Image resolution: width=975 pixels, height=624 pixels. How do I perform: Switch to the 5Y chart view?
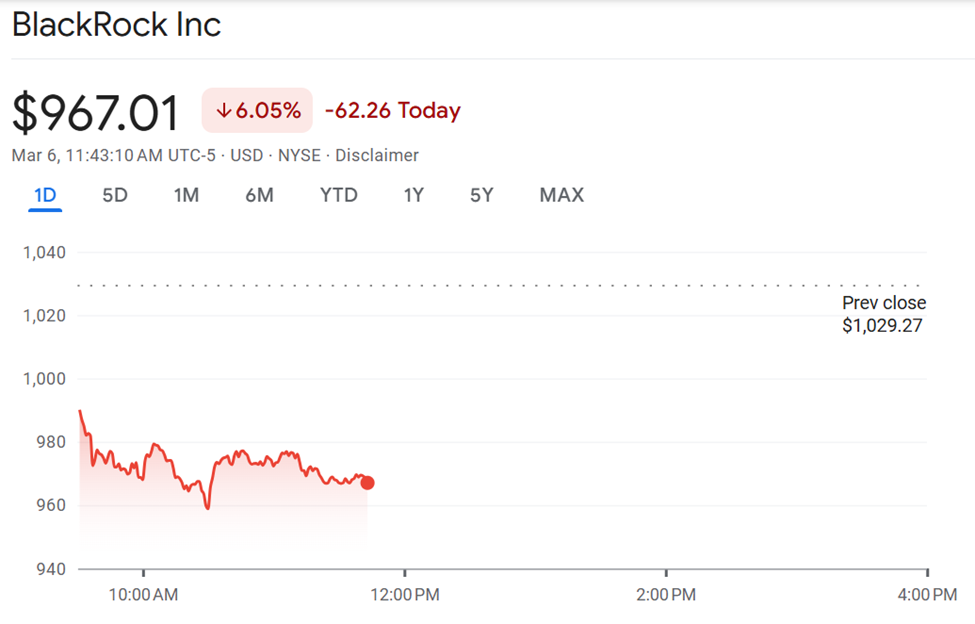481,195
